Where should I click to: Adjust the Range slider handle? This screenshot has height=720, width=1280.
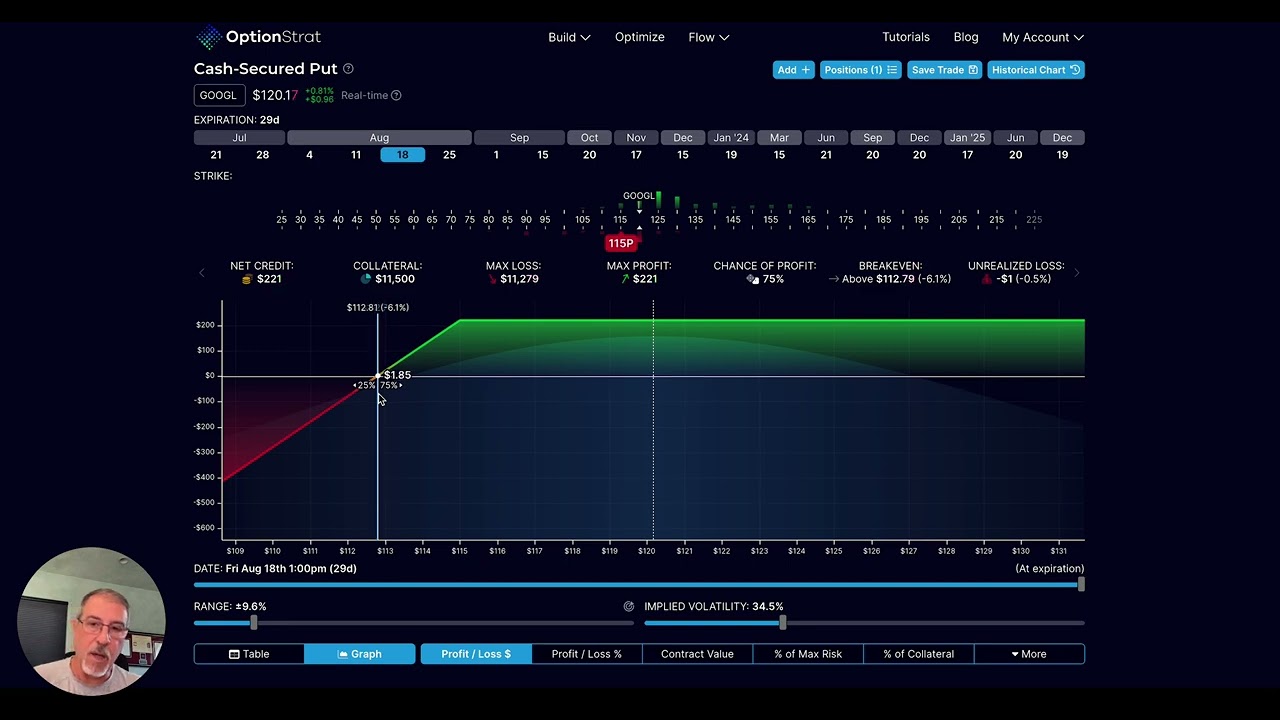tap(254, 623)
